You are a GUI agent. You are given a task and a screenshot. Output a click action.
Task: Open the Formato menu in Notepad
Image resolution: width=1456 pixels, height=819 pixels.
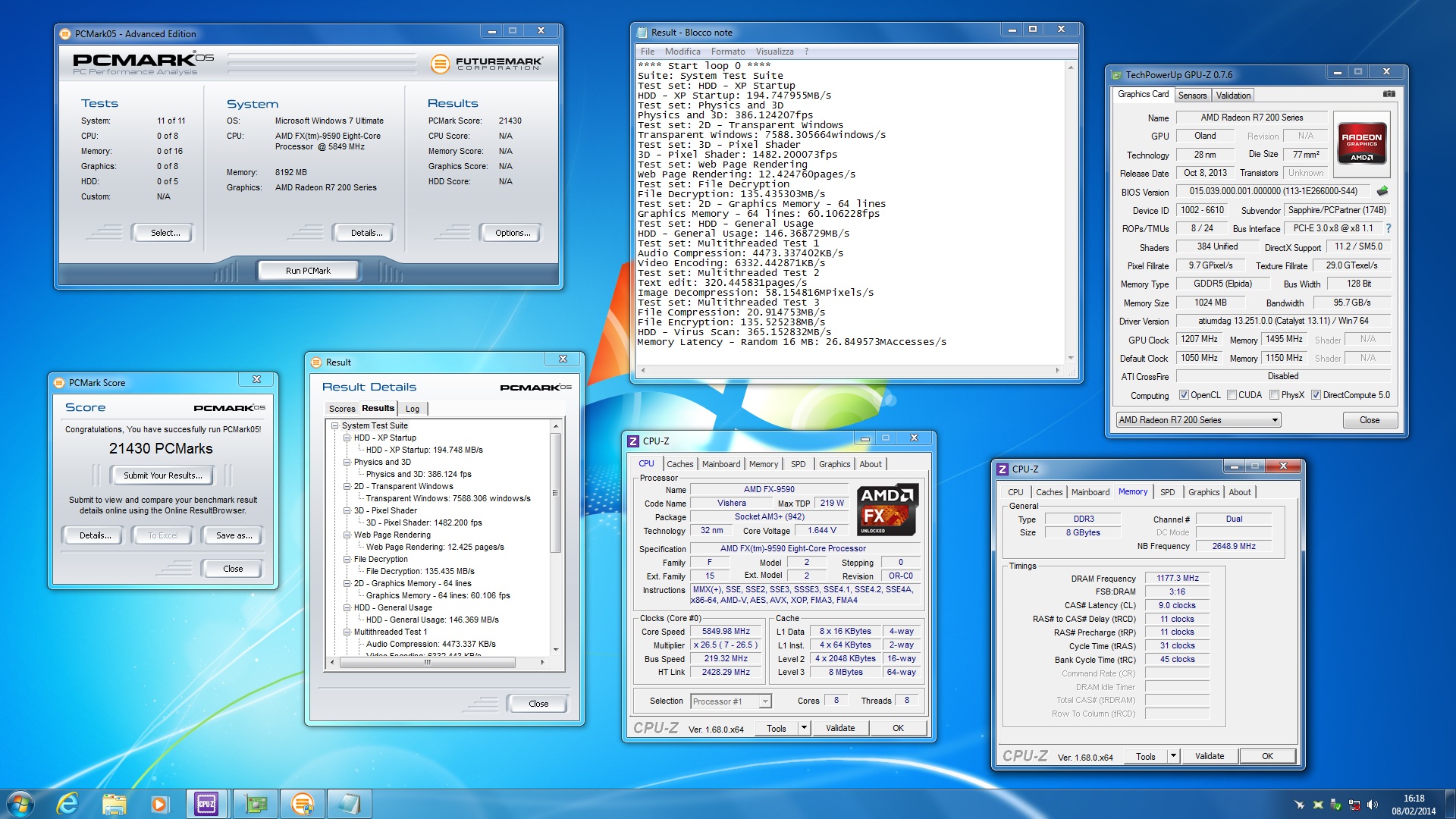click(x=728, y=52)
